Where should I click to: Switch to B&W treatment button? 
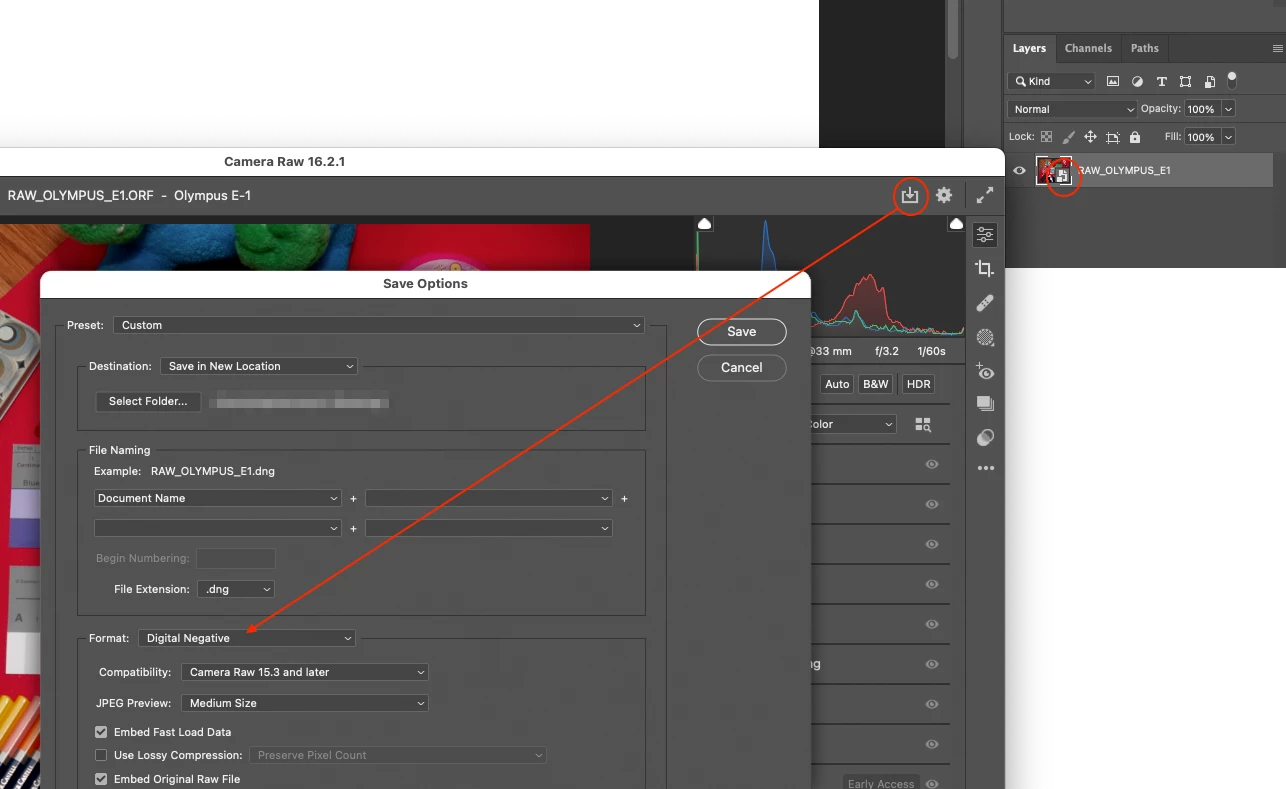[x=876, y=384]
